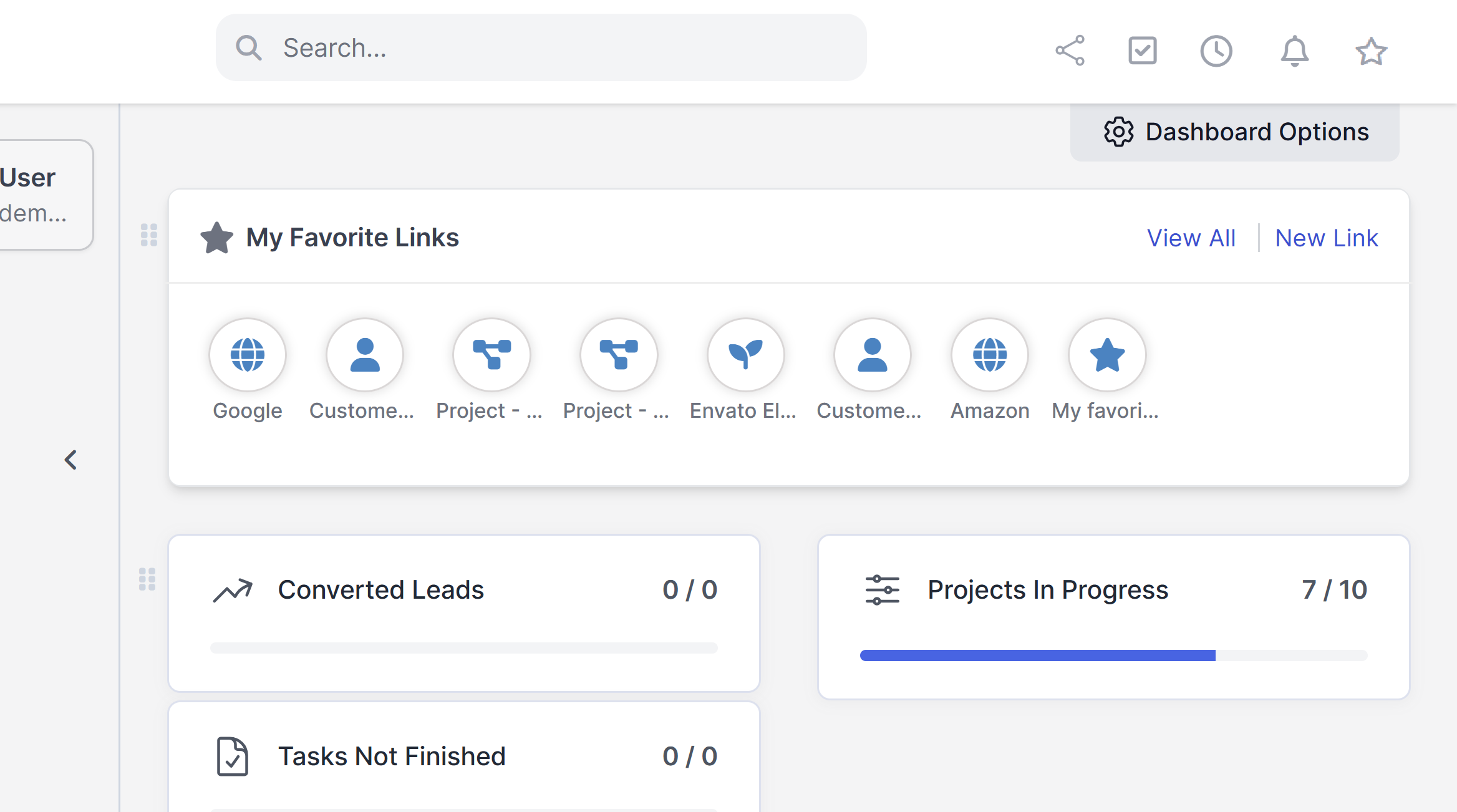Open the first Customer favorite link

click(365, 355)
